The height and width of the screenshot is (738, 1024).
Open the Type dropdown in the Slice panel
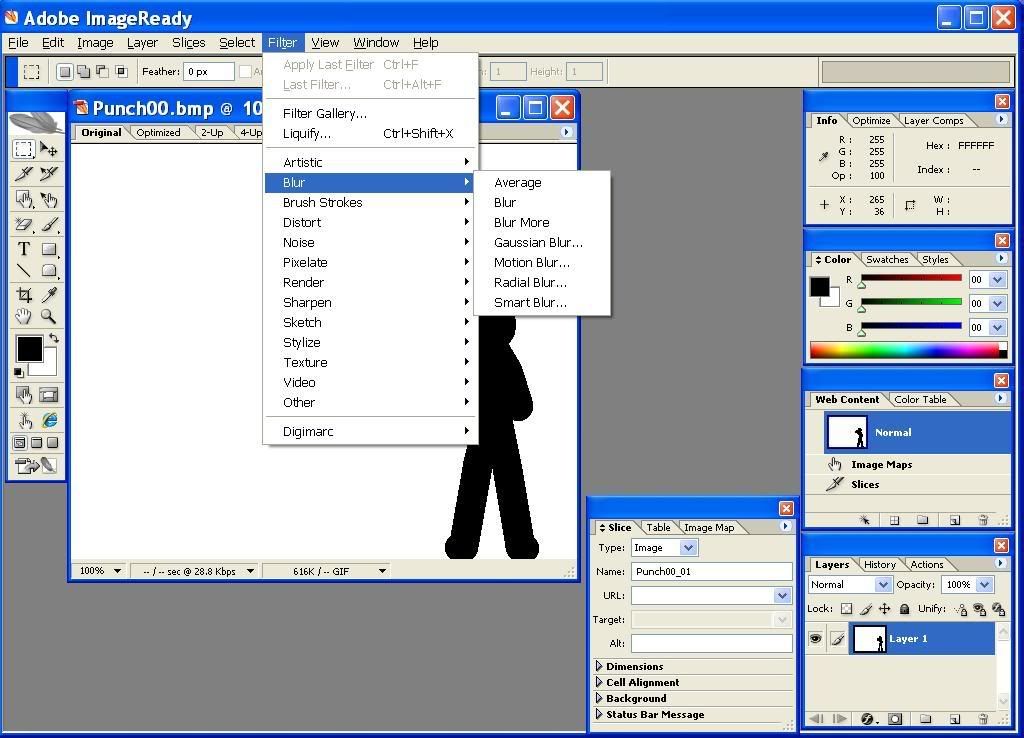[x=686, y=547]
